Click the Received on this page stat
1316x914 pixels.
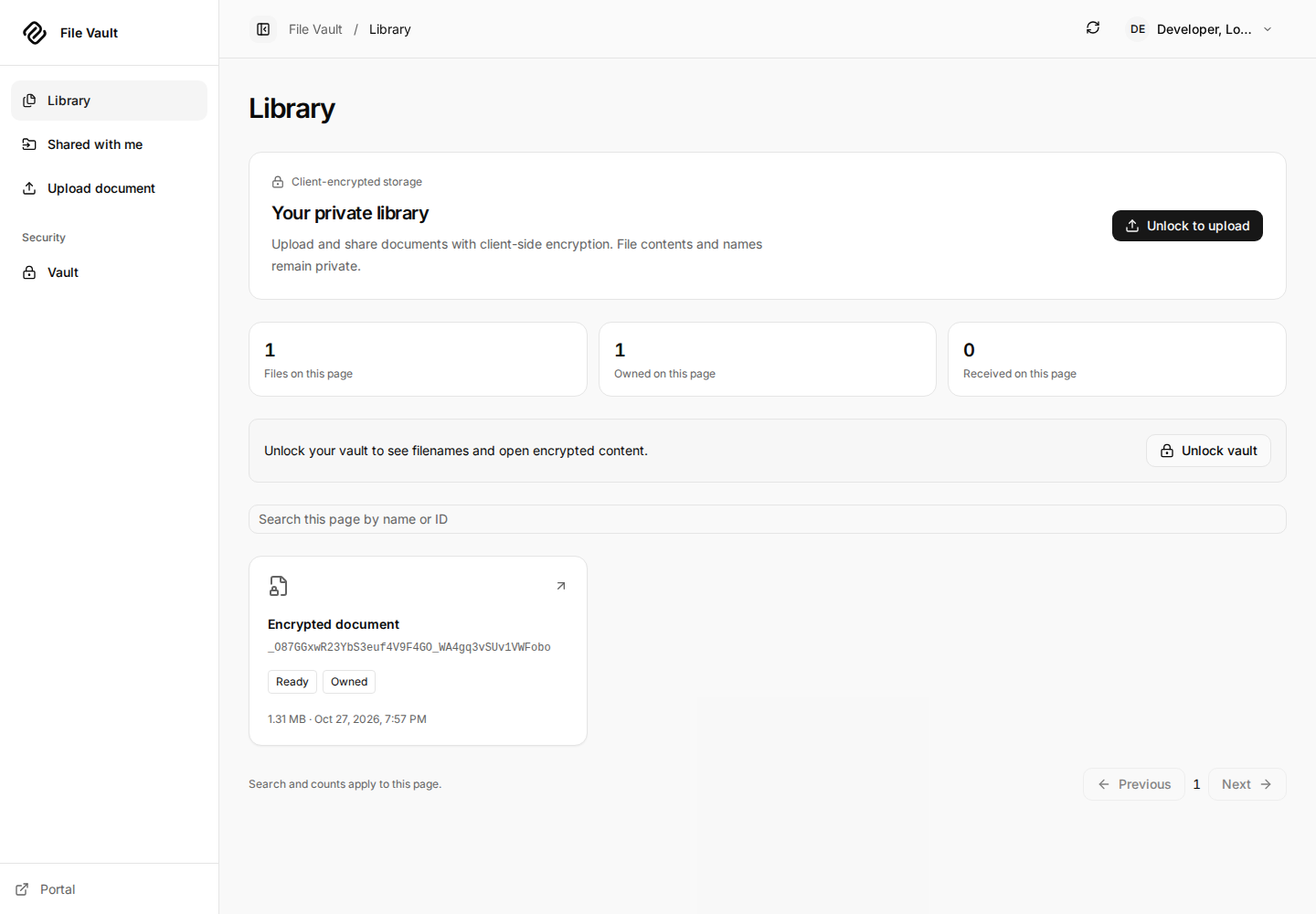tap(1117, 359)
